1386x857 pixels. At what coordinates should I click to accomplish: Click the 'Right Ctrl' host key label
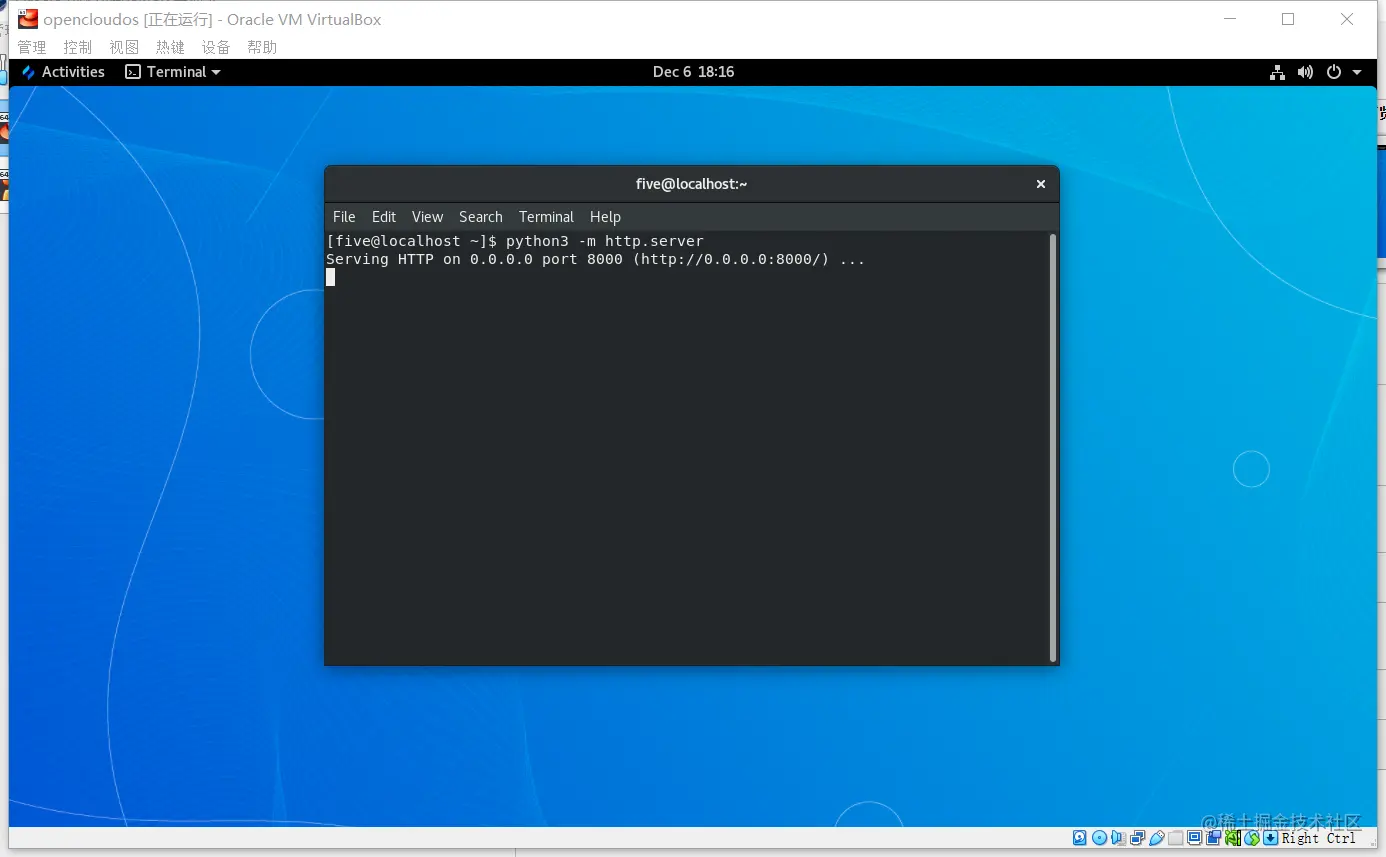[1319, 838]
